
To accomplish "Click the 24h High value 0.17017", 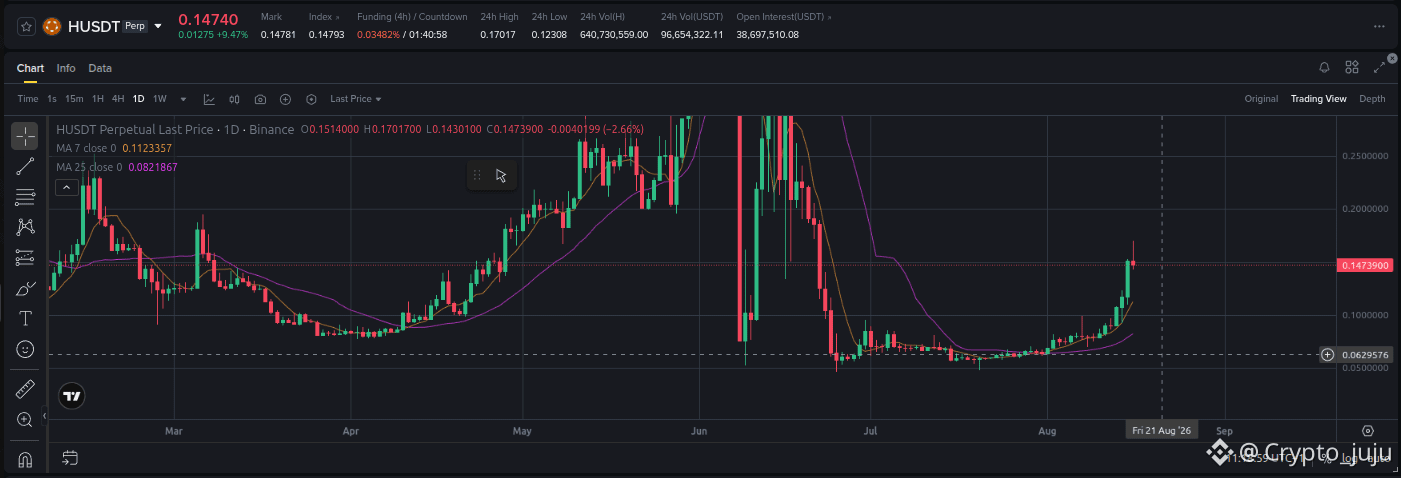I will pos(498,35).
